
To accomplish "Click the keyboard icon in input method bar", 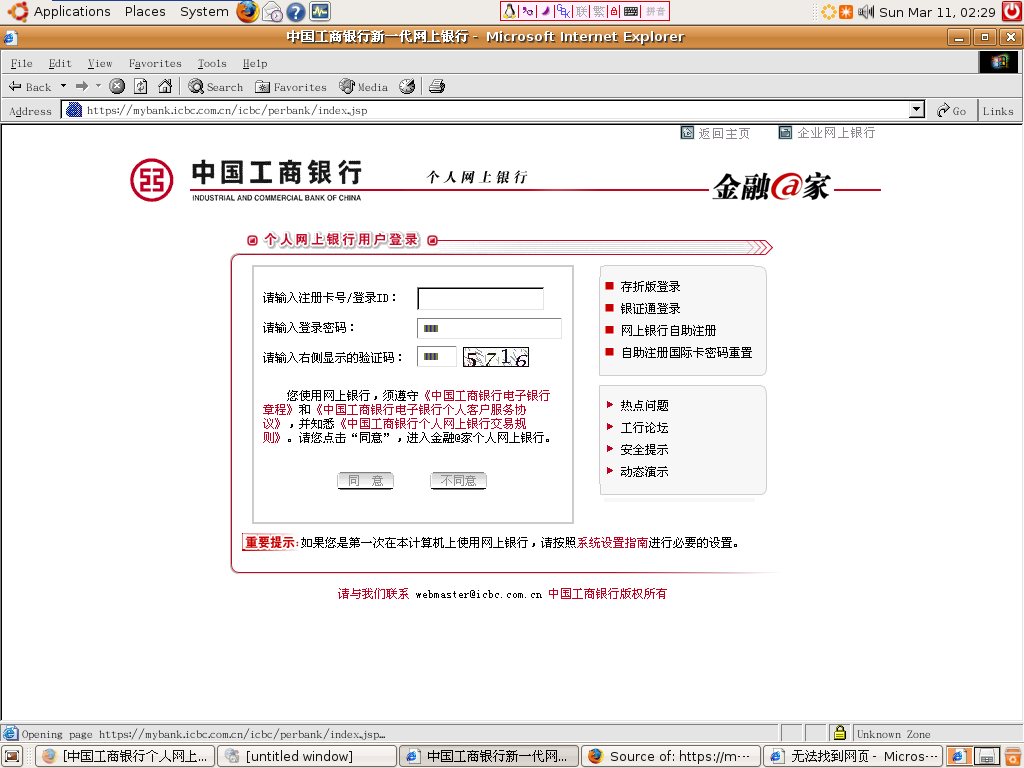I will pyautogui.click(x=631, y=11).
